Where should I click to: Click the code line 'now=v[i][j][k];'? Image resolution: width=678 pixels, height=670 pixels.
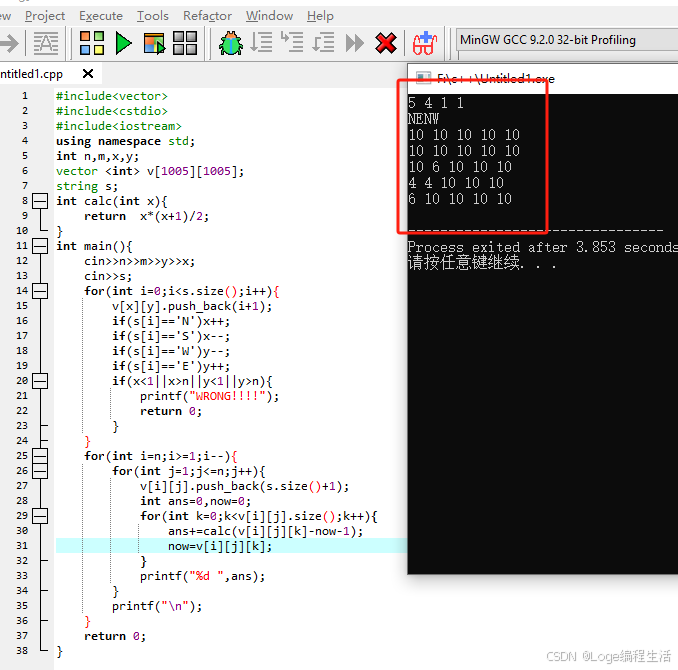pyautogui.click(x=220, y=546)
